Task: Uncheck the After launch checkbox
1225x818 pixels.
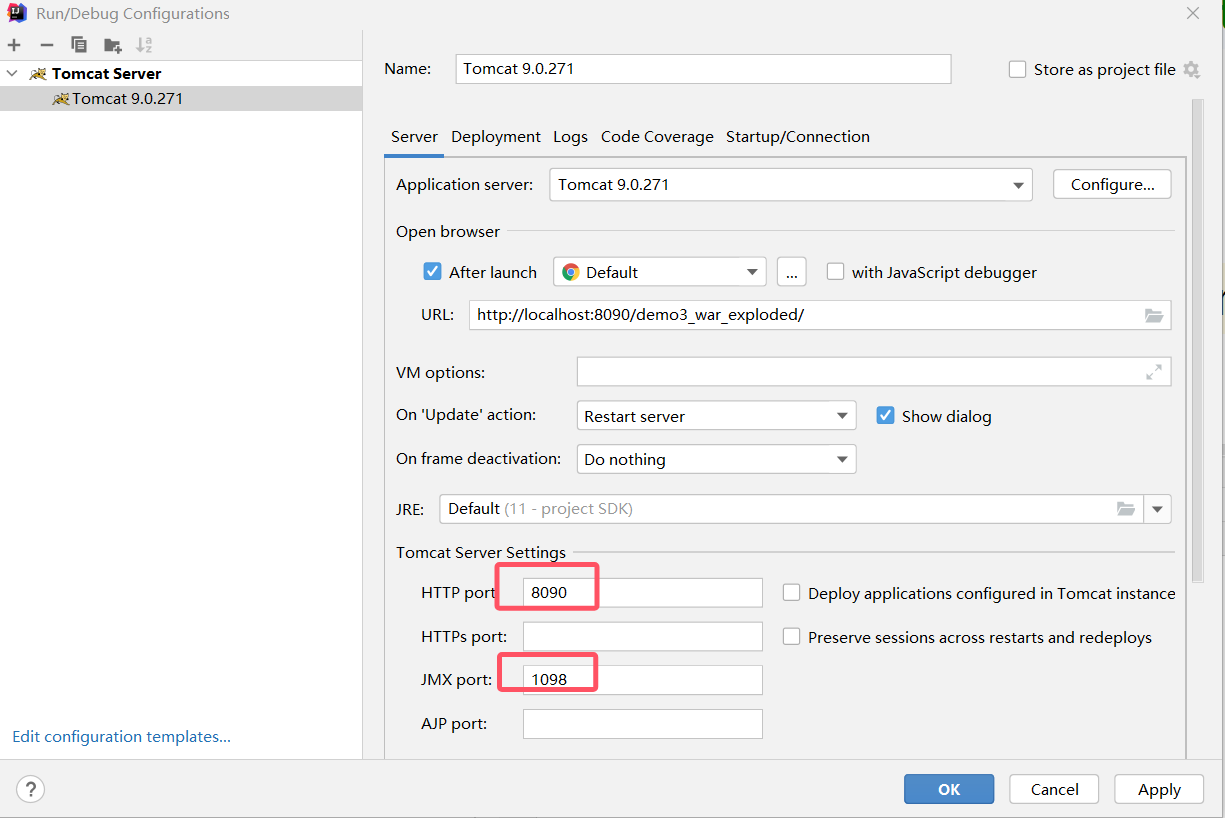Action: point(433,272)
